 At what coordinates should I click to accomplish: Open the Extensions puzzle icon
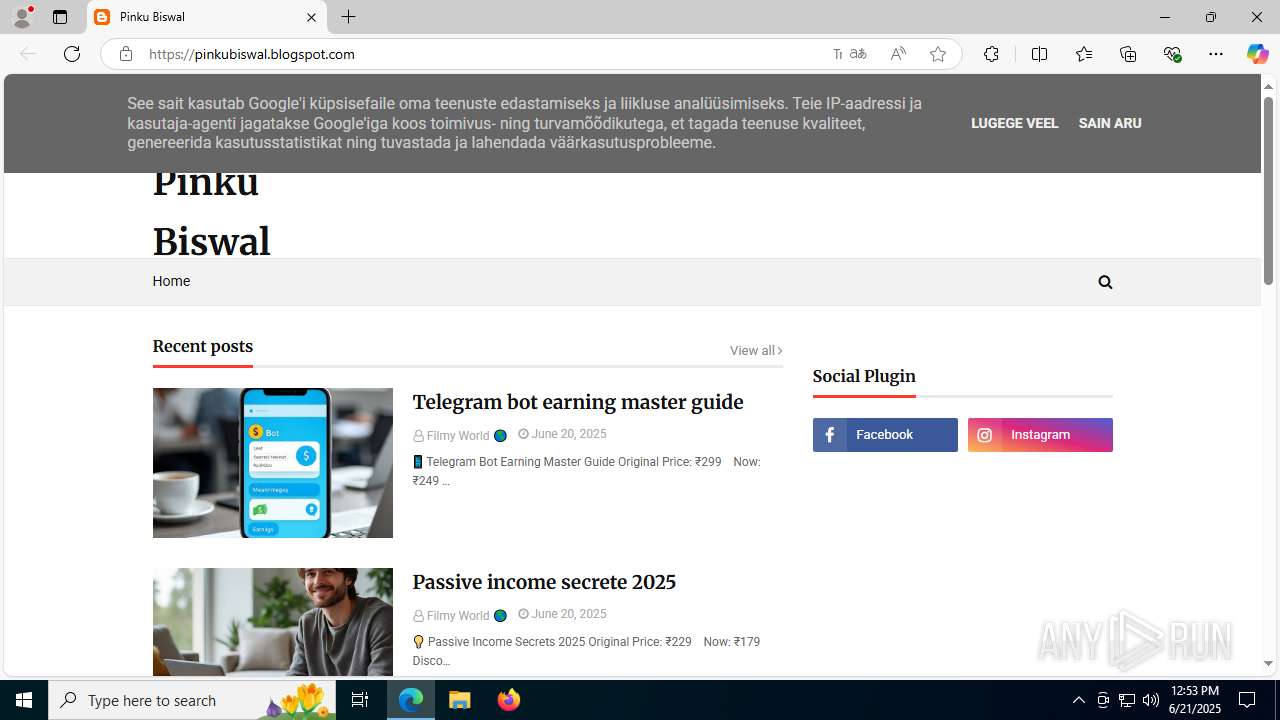click(x=991, y=54)
